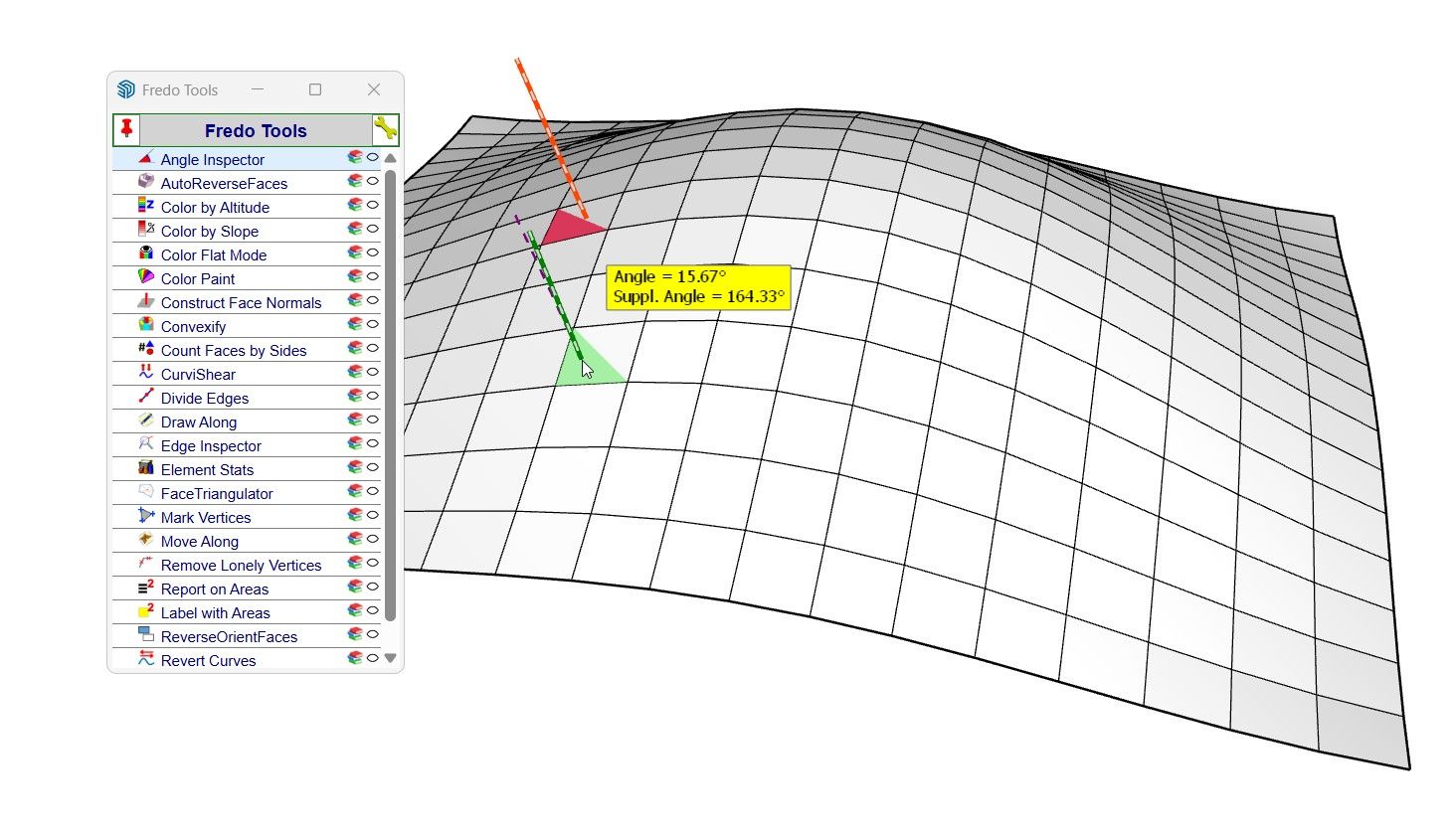Image resolution: width=1455 pixels, height=840 pixels.
Task: Toggle the oval icon next to Color Flat Mode
Action: coord(373,252)
